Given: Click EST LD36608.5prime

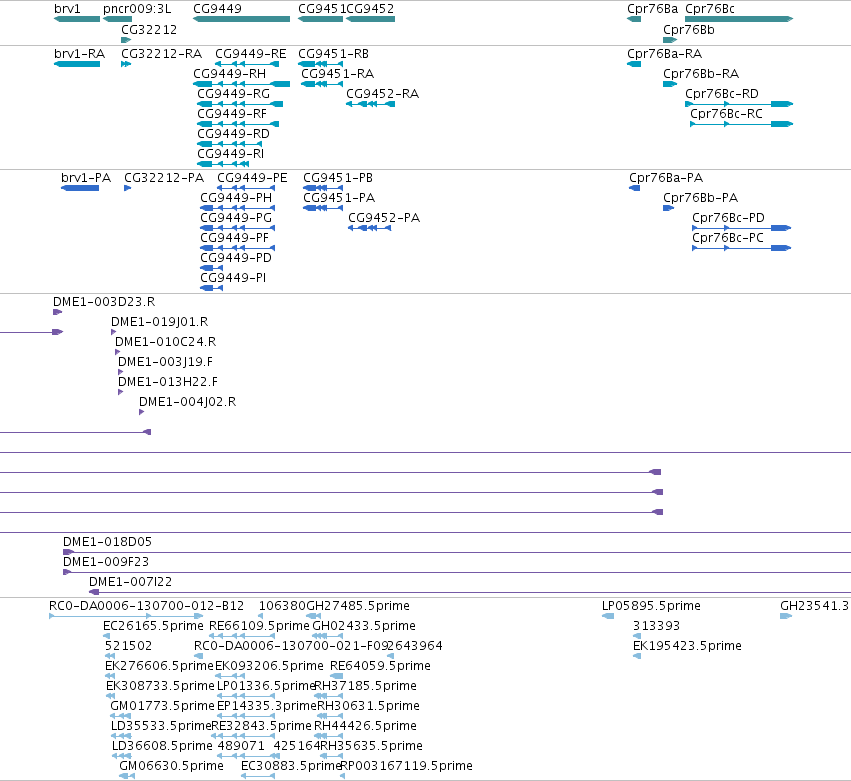Looking at the screenshot, I should (162, 746).
